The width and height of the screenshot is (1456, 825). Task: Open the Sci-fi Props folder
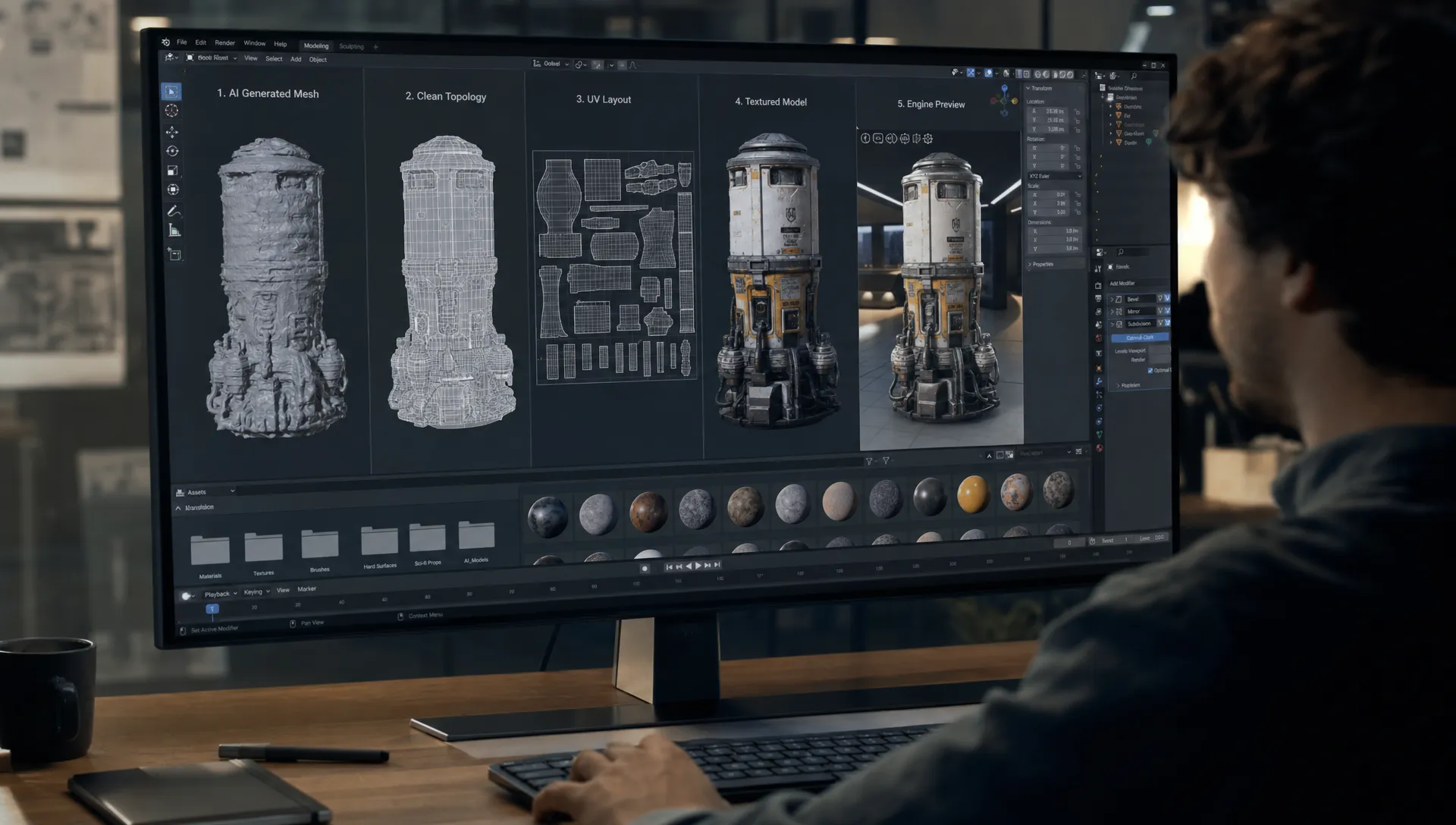click(427, 538)
